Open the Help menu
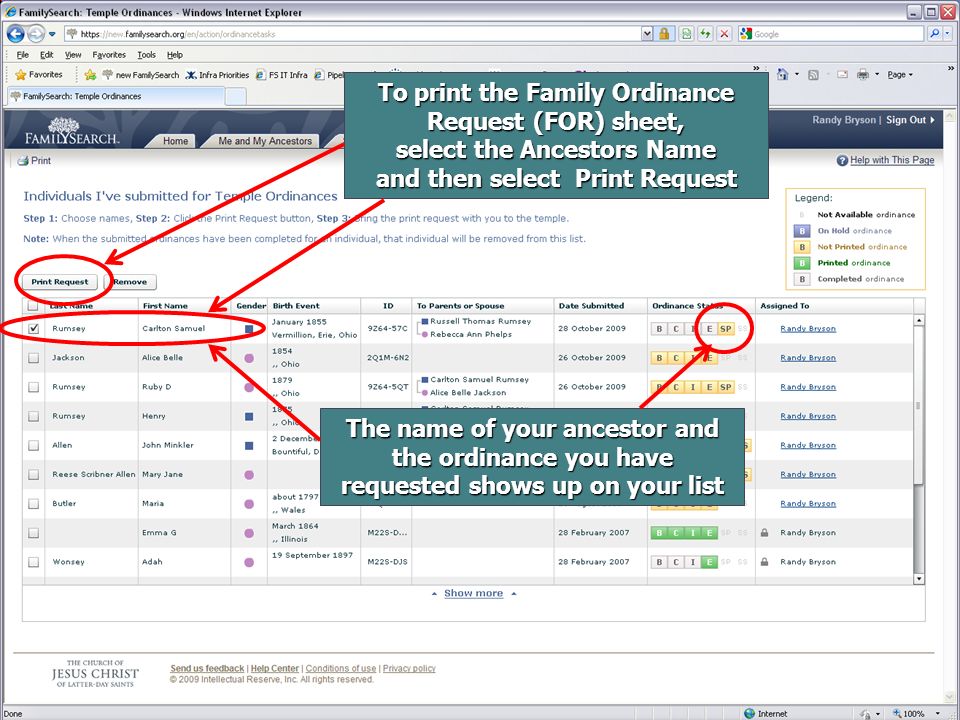The width and height of the screenshot is (960, 720). coord(174,54)
